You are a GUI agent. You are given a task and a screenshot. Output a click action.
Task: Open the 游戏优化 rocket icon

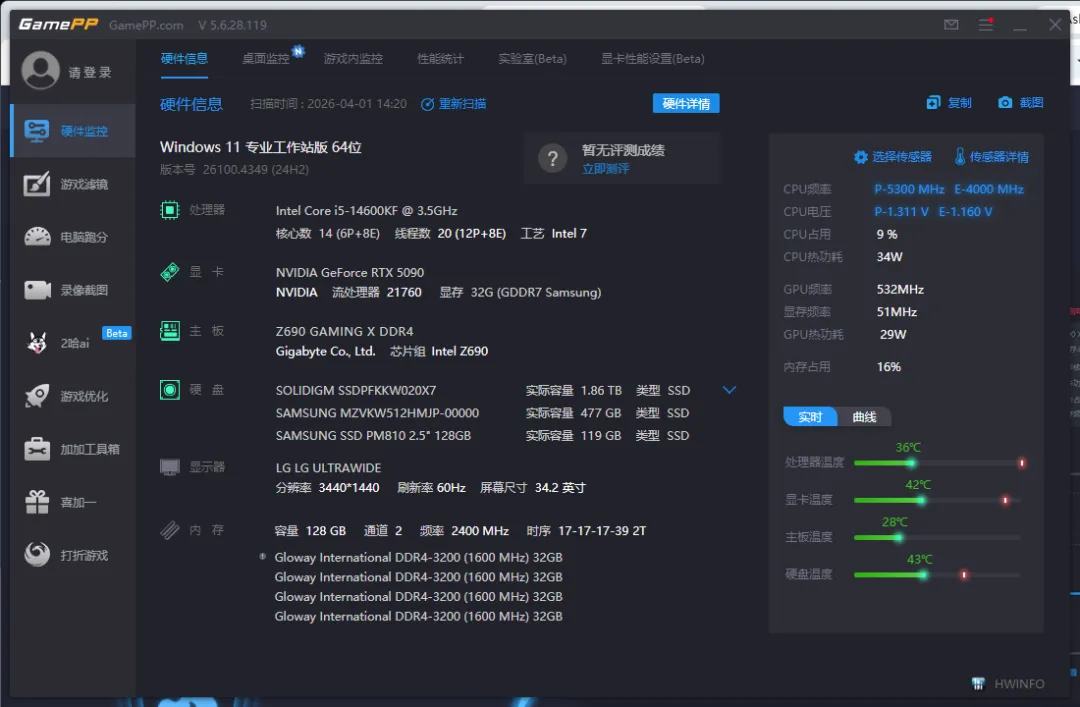coord(37,396)
